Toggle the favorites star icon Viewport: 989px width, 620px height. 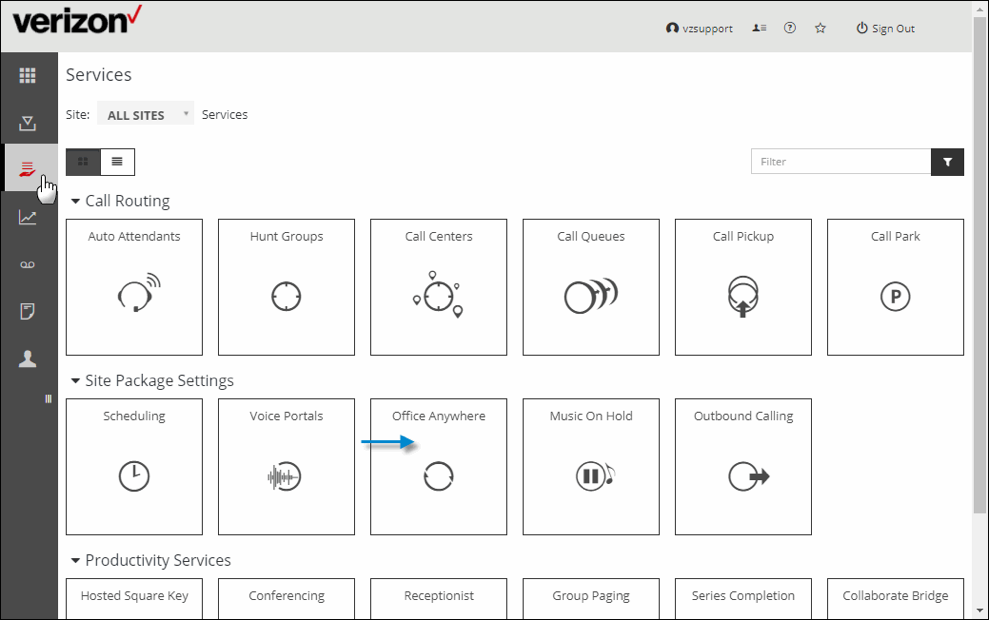[x=820, y=29]
